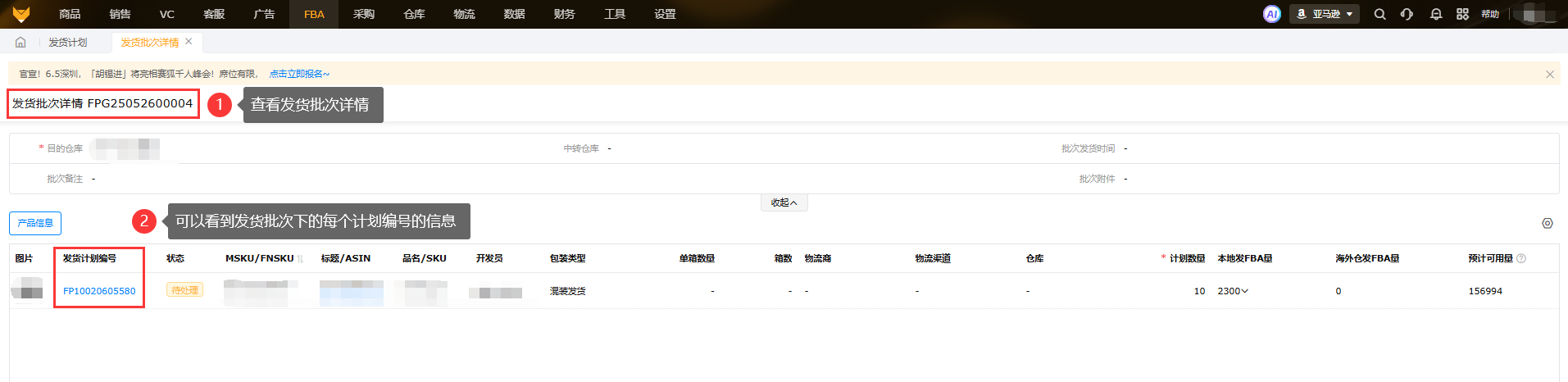Click the 状态 column header
1568x382 pixels.
click(175, 258)
